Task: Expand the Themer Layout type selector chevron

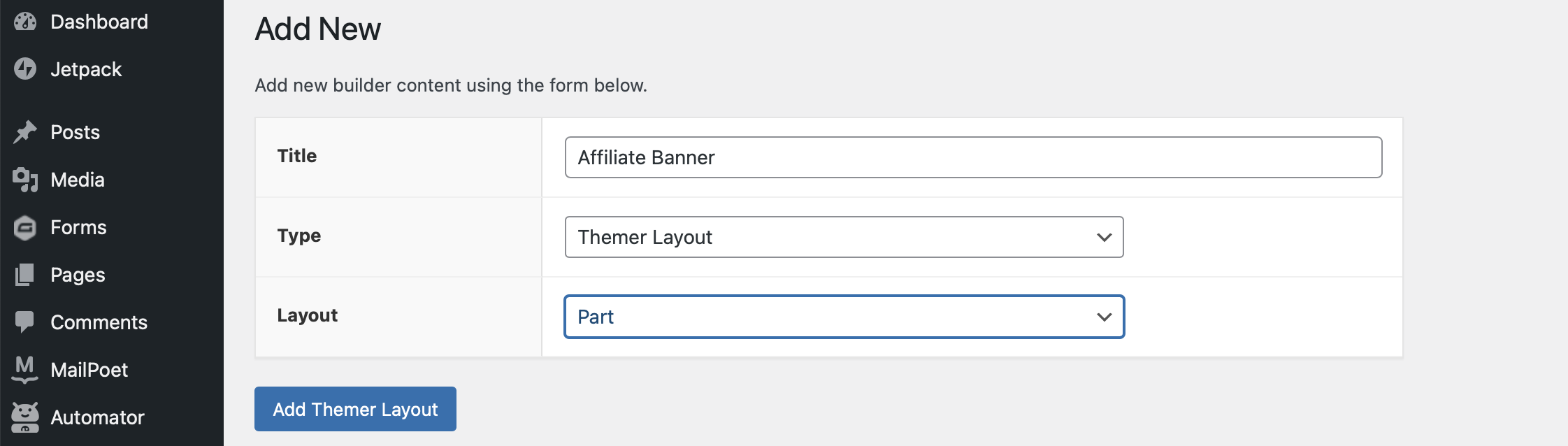Action: point(1103,237)
